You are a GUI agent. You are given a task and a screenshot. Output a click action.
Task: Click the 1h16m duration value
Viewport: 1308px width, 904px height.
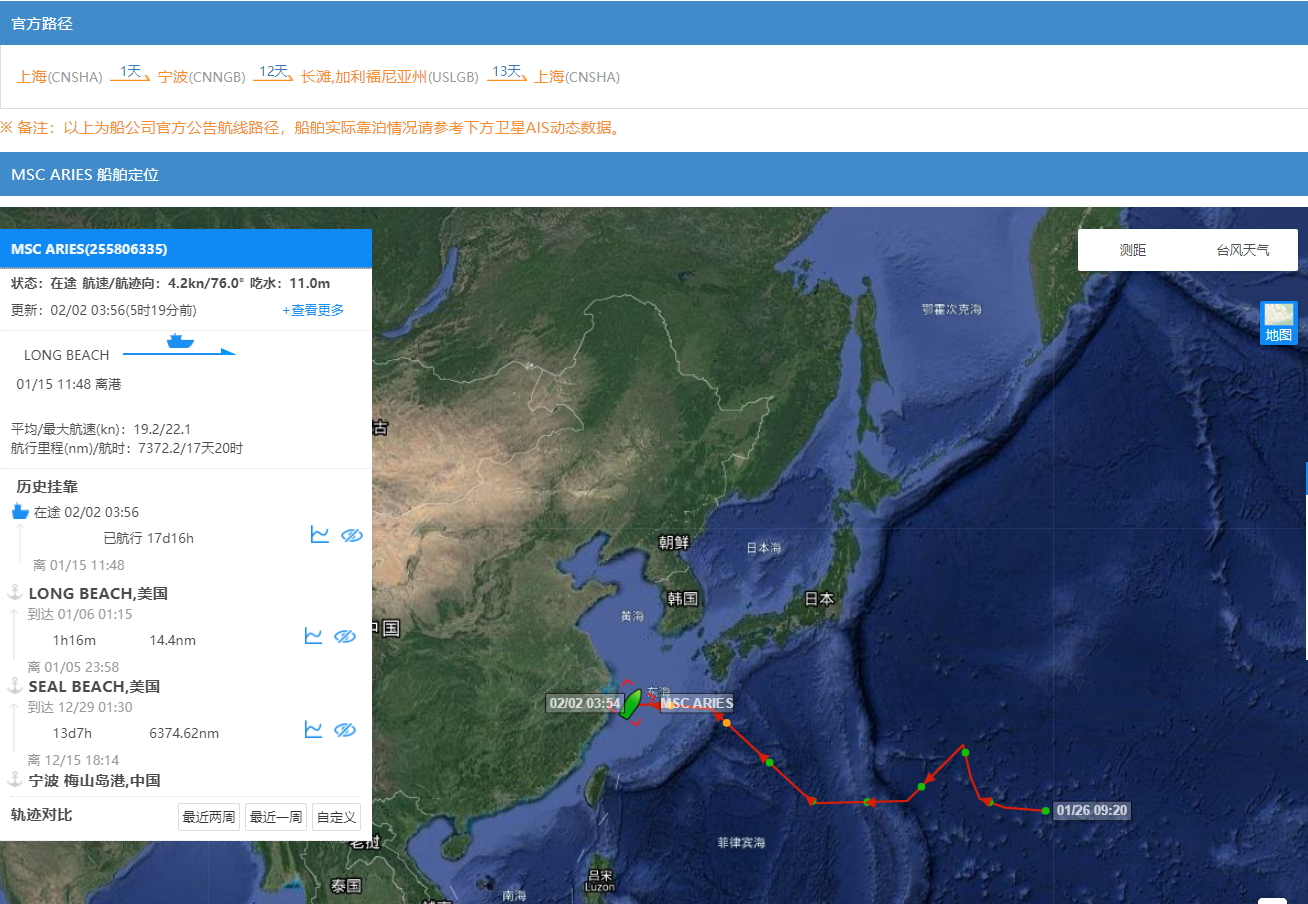(x=74, y=640)
